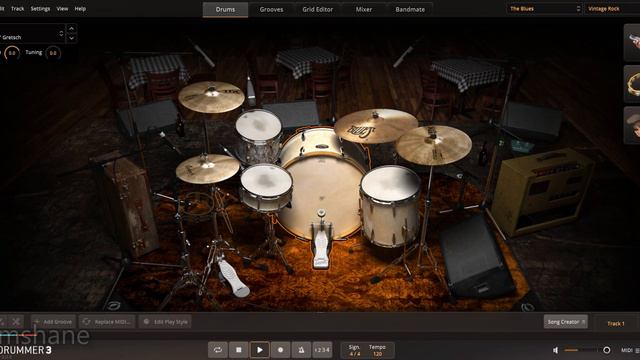This screenshot has height=360, width=640.
Task: Toggle loop playback
Action: click(218, 350)
